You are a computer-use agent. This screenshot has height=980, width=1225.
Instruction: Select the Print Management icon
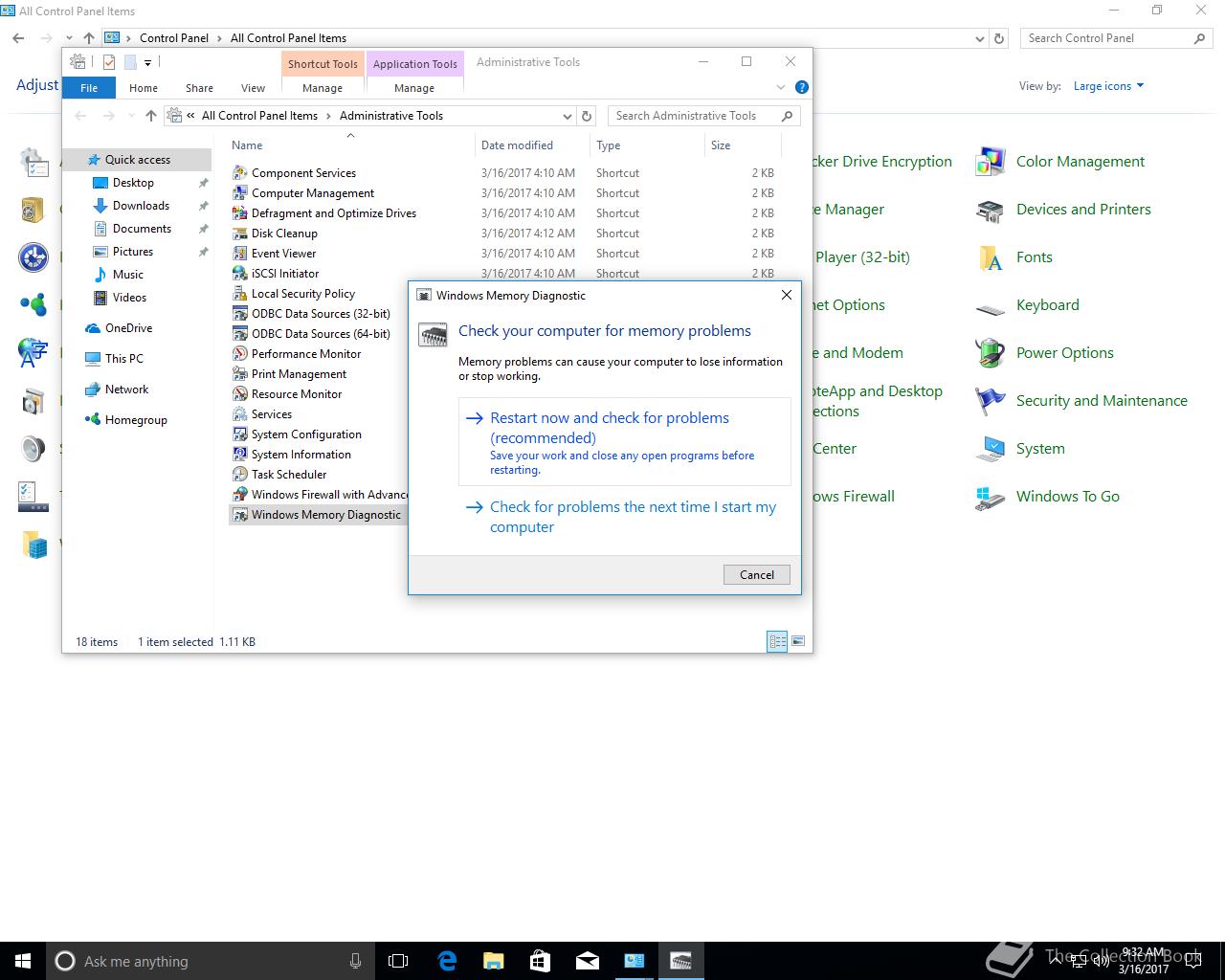click(x=240, y=374)
